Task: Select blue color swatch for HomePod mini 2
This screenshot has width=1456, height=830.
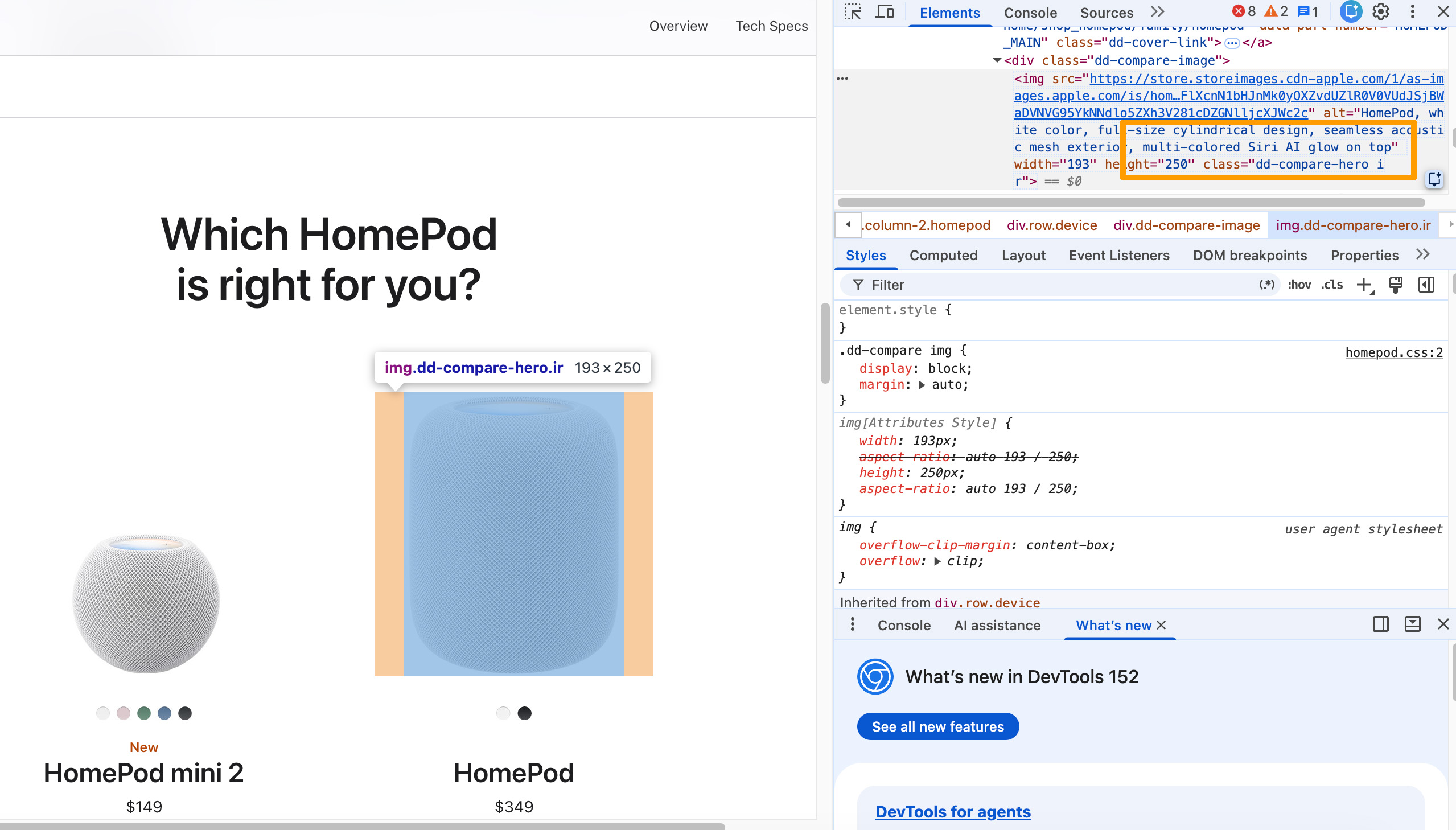Action: [x=164, y=713]
